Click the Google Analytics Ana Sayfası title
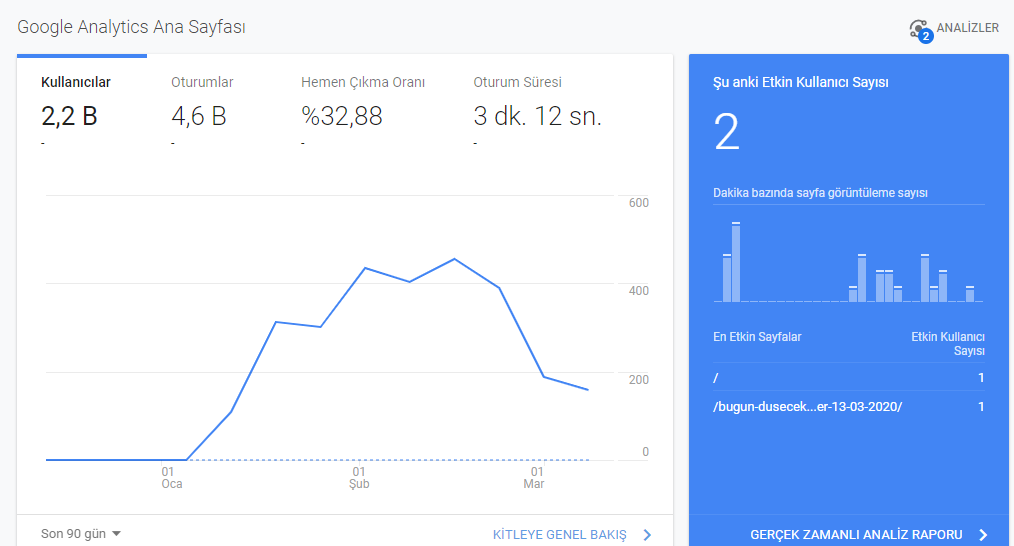 click(131, 27)
